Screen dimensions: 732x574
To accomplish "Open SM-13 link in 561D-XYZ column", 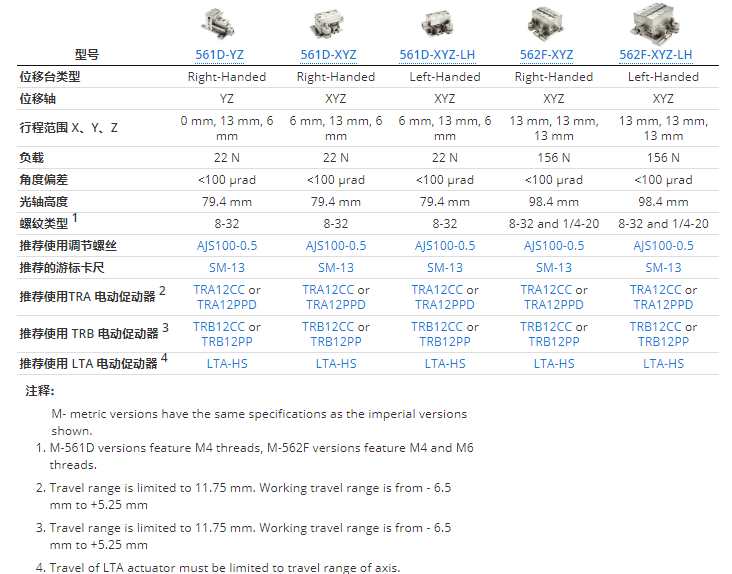I will 336,268.
